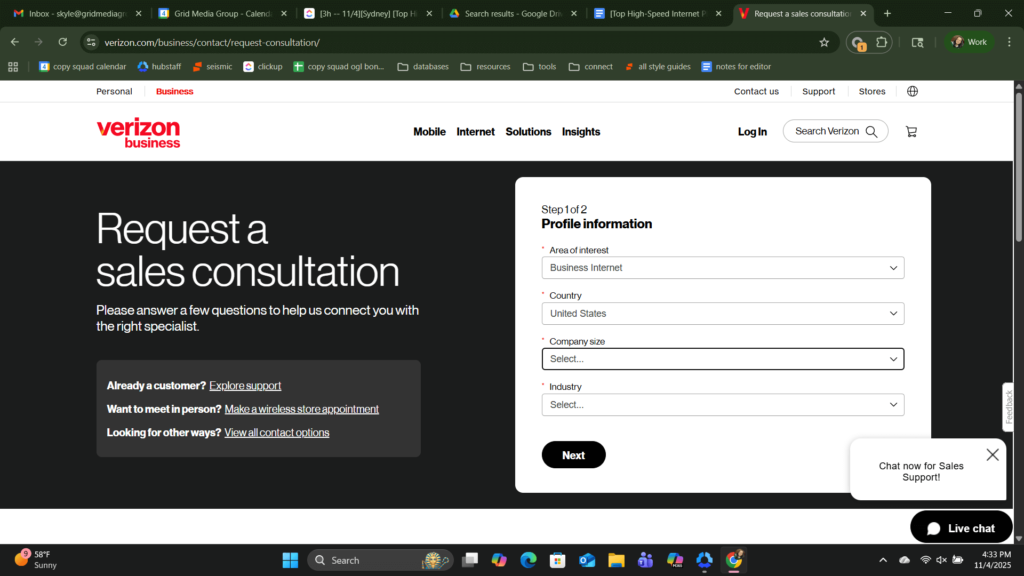Follow the Explore support link

pyautogui.click(x=245, y=386)
